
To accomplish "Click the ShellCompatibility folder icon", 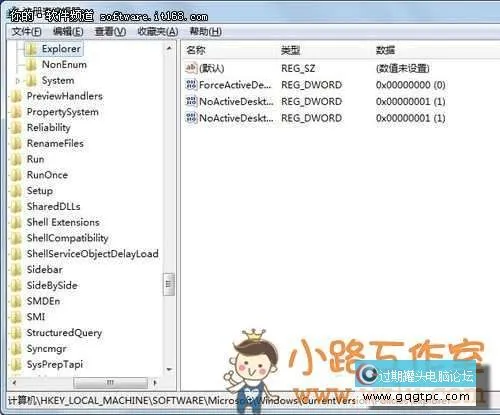I will click(x=16, y=238).
